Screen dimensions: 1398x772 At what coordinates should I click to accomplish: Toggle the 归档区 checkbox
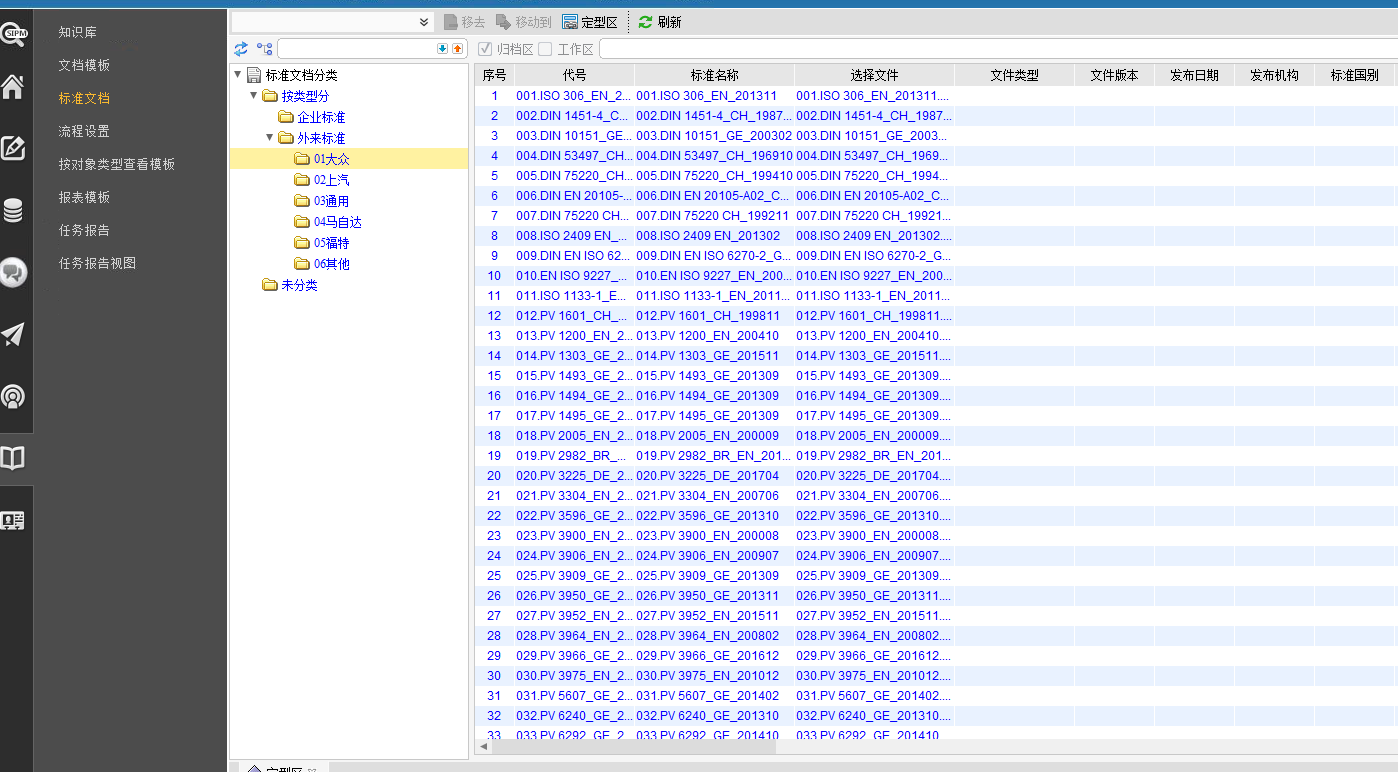(x=485, y=49)
